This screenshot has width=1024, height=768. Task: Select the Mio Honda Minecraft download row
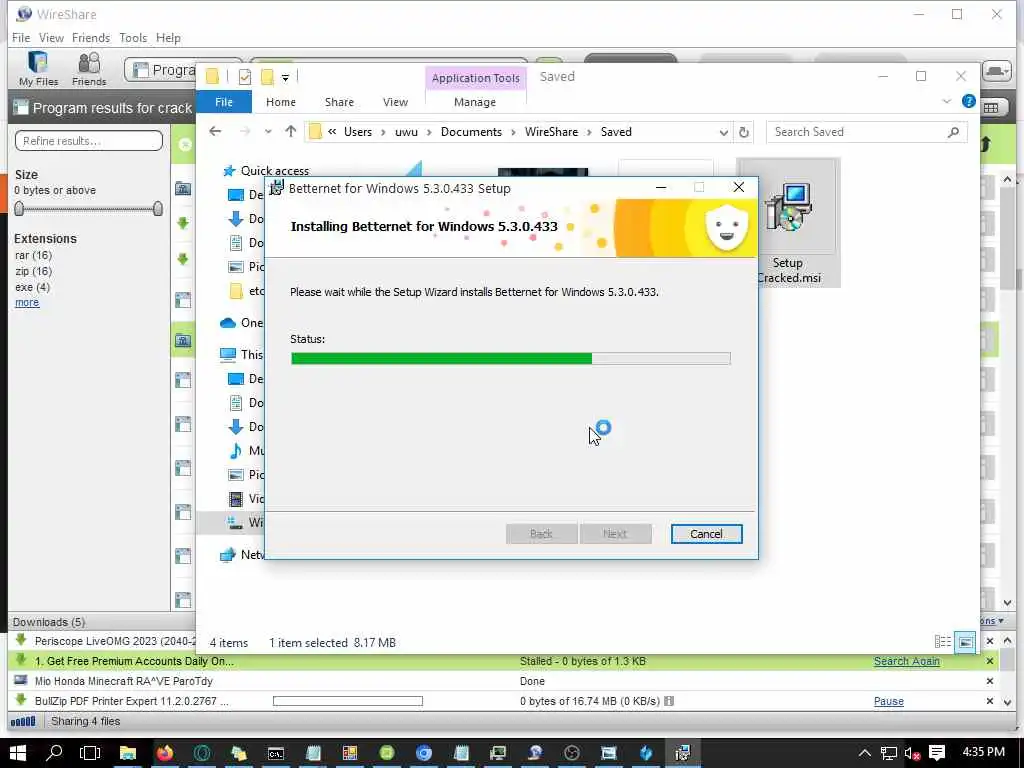click(x=502, y=681)
